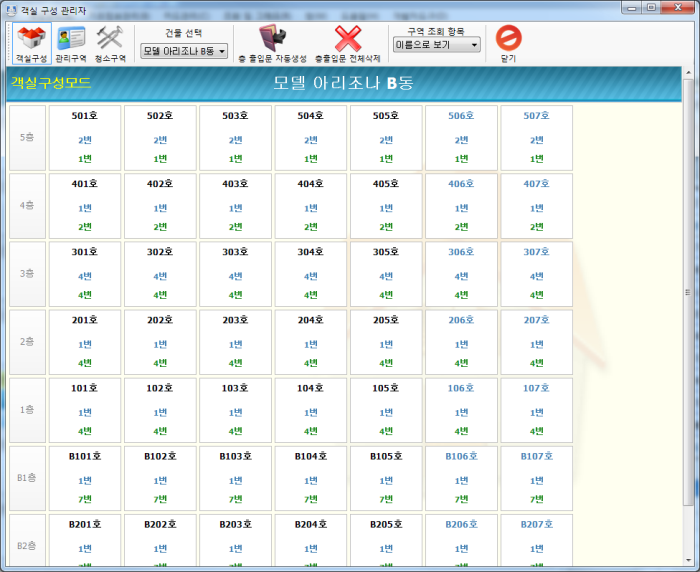Click the 닫기 red stop icon

pyautogui.click(x=508, y=44)
